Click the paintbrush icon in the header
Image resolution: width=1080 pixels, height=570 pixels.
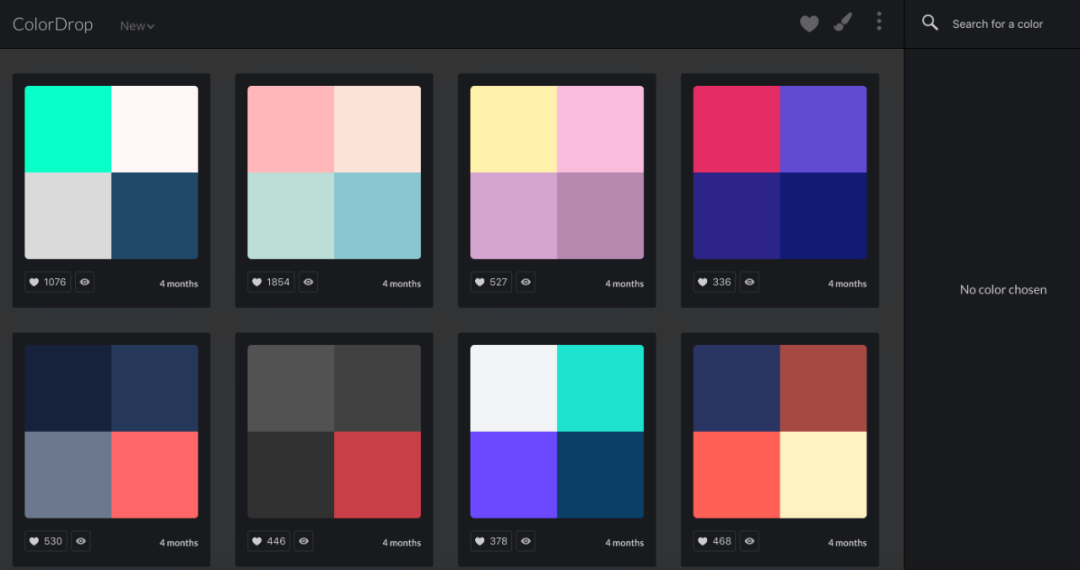pos(842,23)
